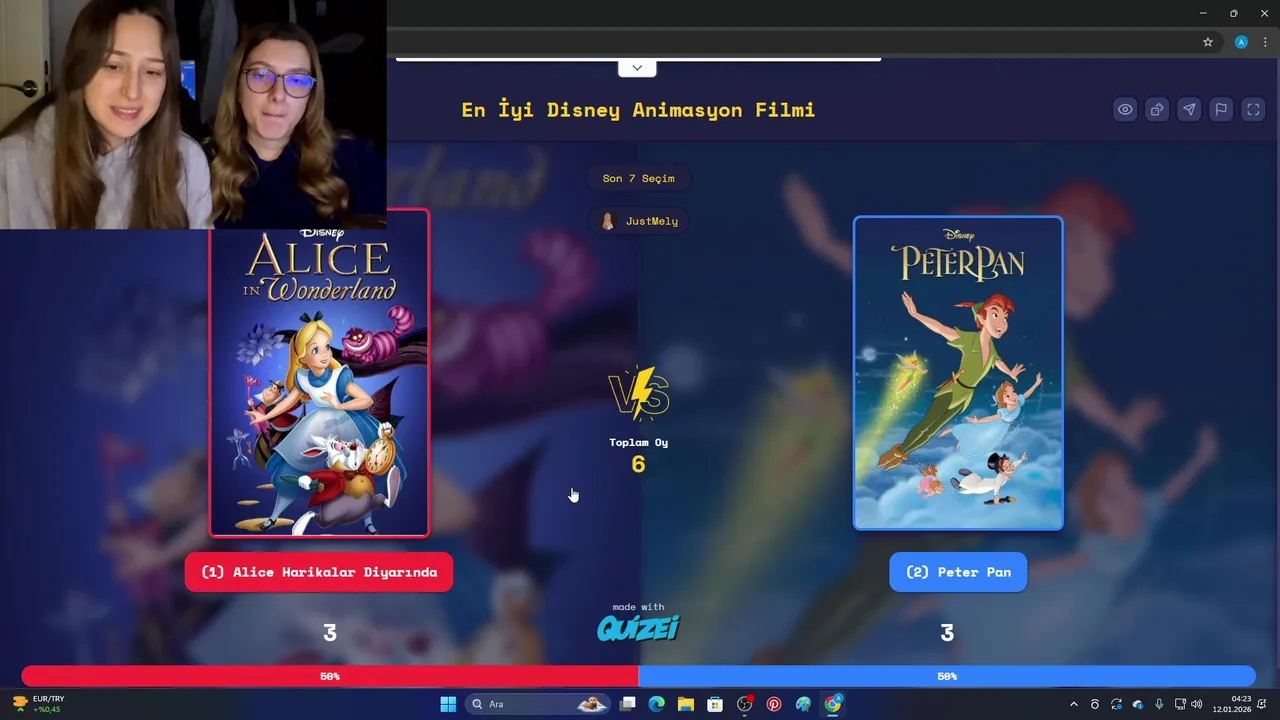Switch to Chrome taskbar icon
Screen dimensions: 1280x720
(x=833, y=704)
